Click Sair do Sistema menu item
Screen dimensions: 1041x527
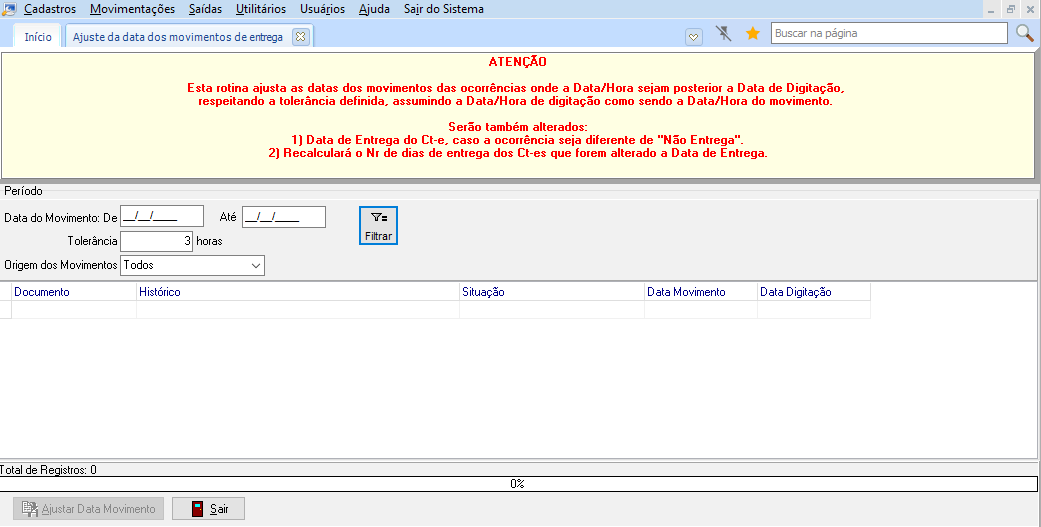[x=443, y=9]
